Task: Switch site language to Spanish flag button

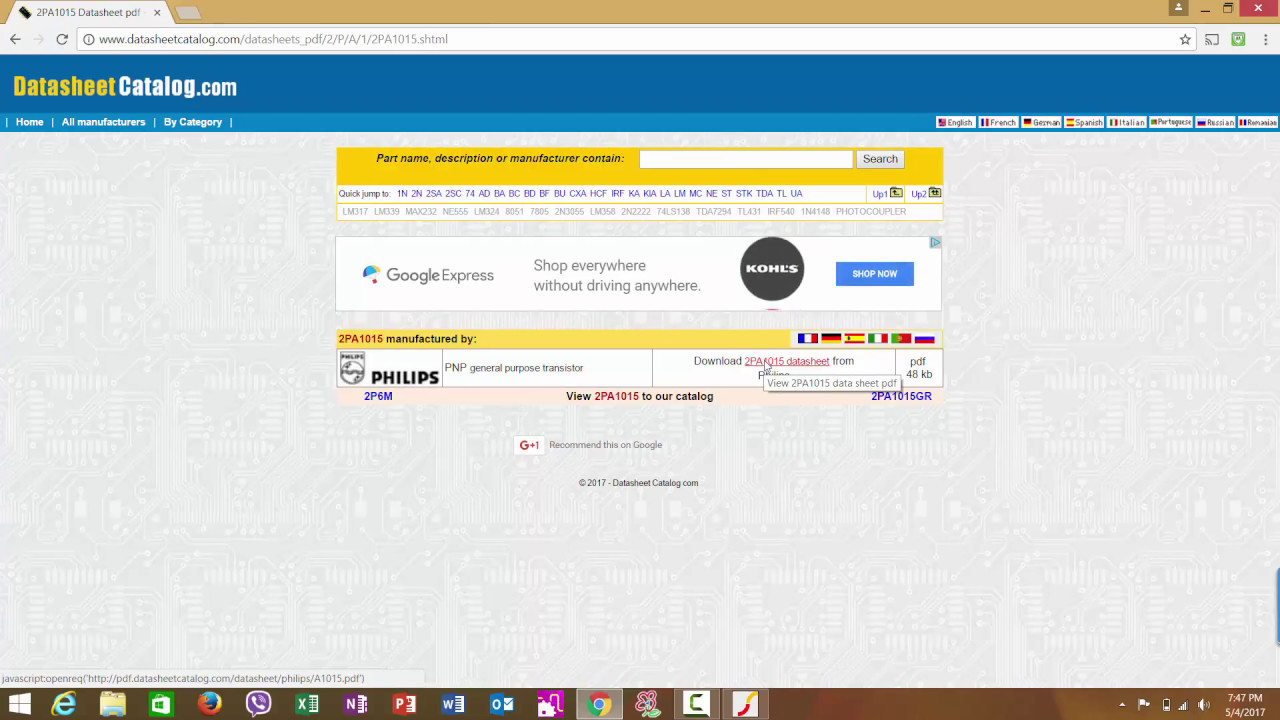Action: point(1084,122)
